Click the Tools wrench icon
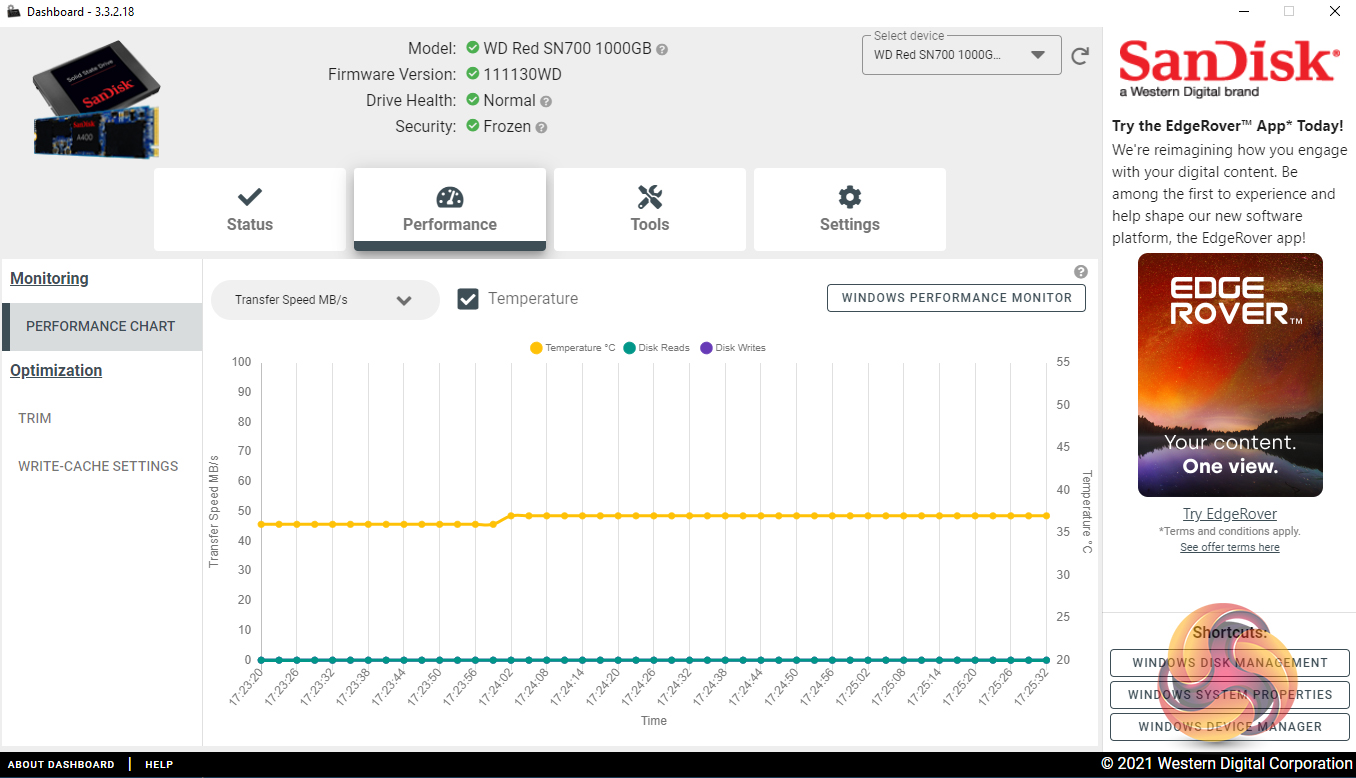The image size is (1356, 778). coord(649,196)
